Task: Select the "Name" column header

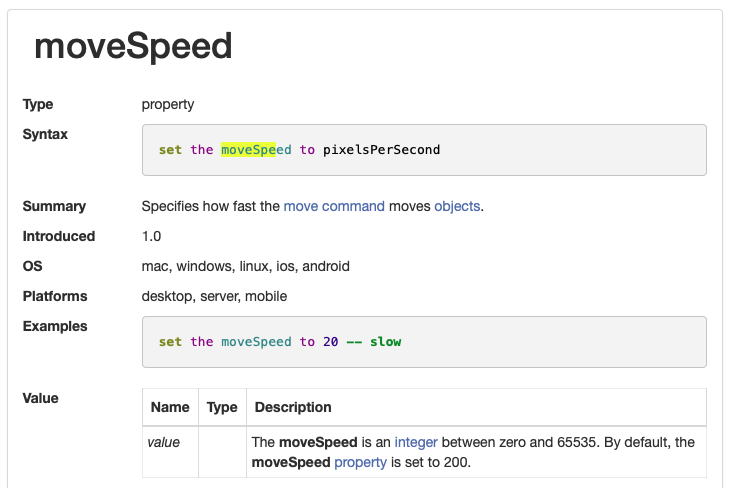Action: [170, 407]
